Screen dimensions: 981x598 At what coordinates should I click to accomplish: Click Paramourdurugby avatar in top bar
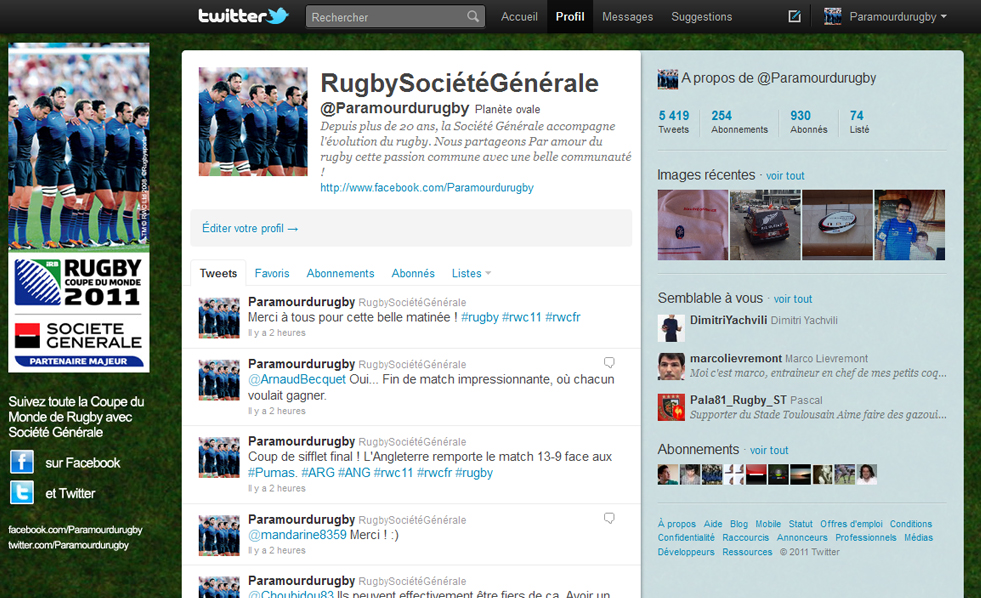click(x=833, y=16)
